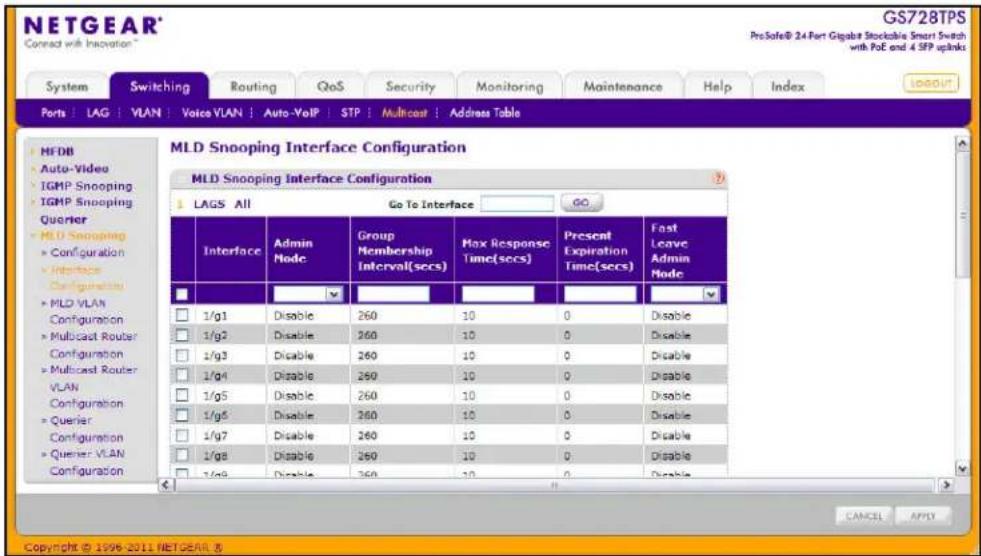Click horizontal scrollbar right arrow
Screen dimensions: 981x556
(x=947, y=485)
